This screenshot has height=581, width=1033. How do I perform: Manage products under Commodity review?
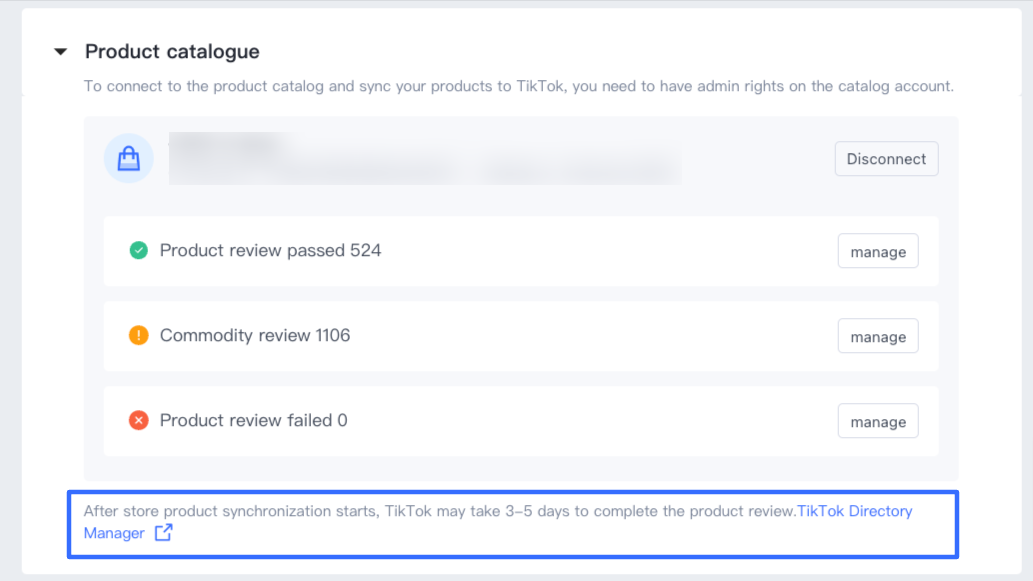[877, 337]
